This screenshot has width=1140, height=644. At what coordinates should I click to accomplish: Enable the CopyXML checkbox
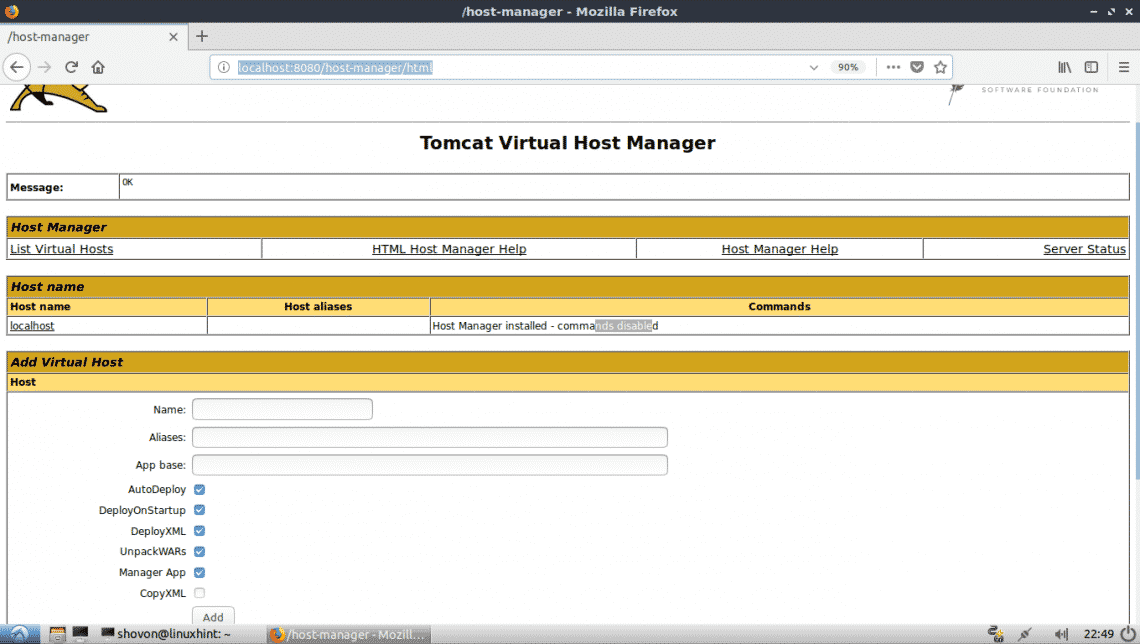(199, 593)
